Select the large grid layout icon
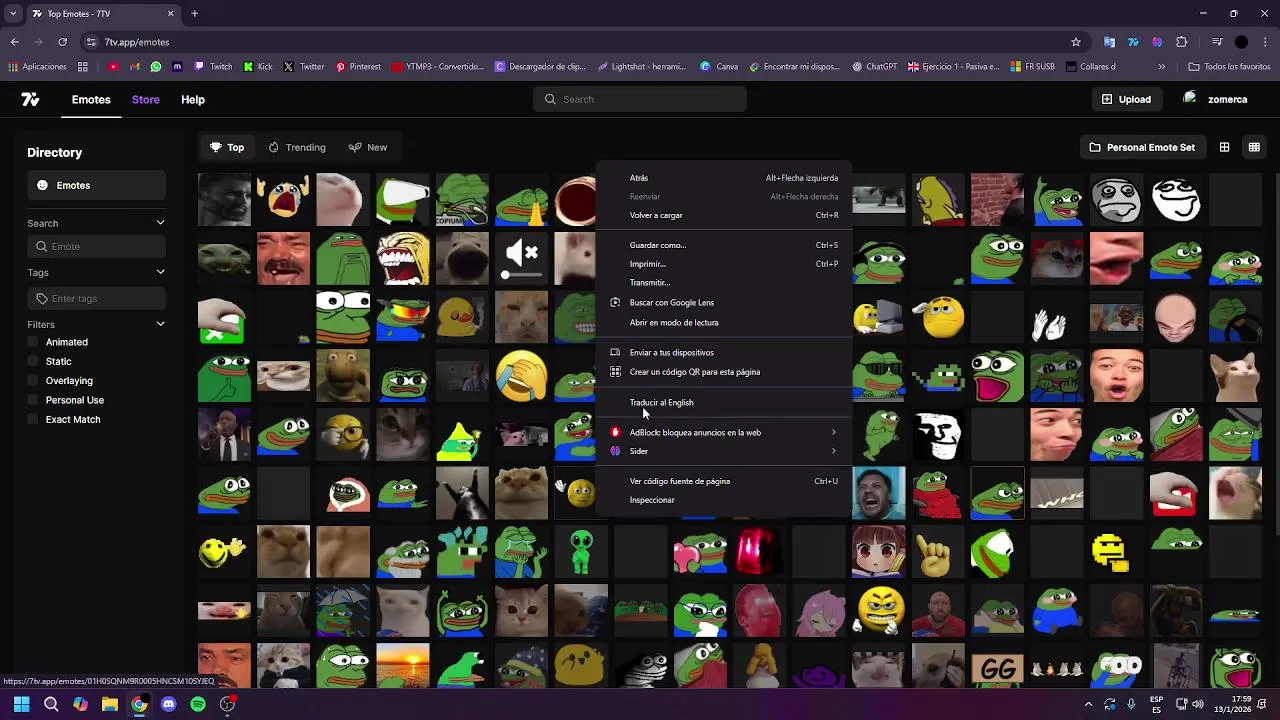Screen dimensions: 1280x720 [x=1254, y=147]
